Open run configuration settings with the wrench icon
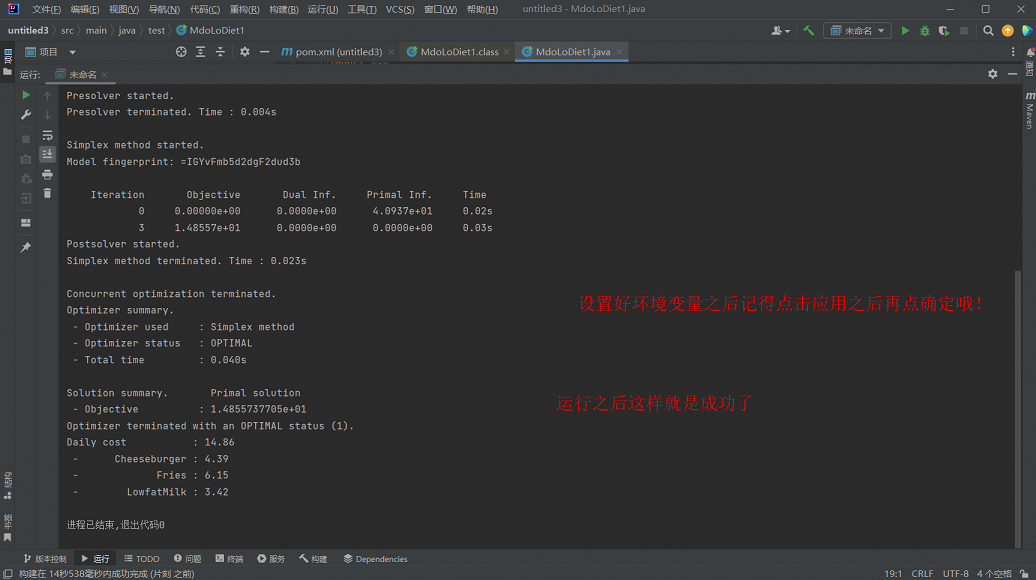1036x580 pixels. [x=25, y=114]
